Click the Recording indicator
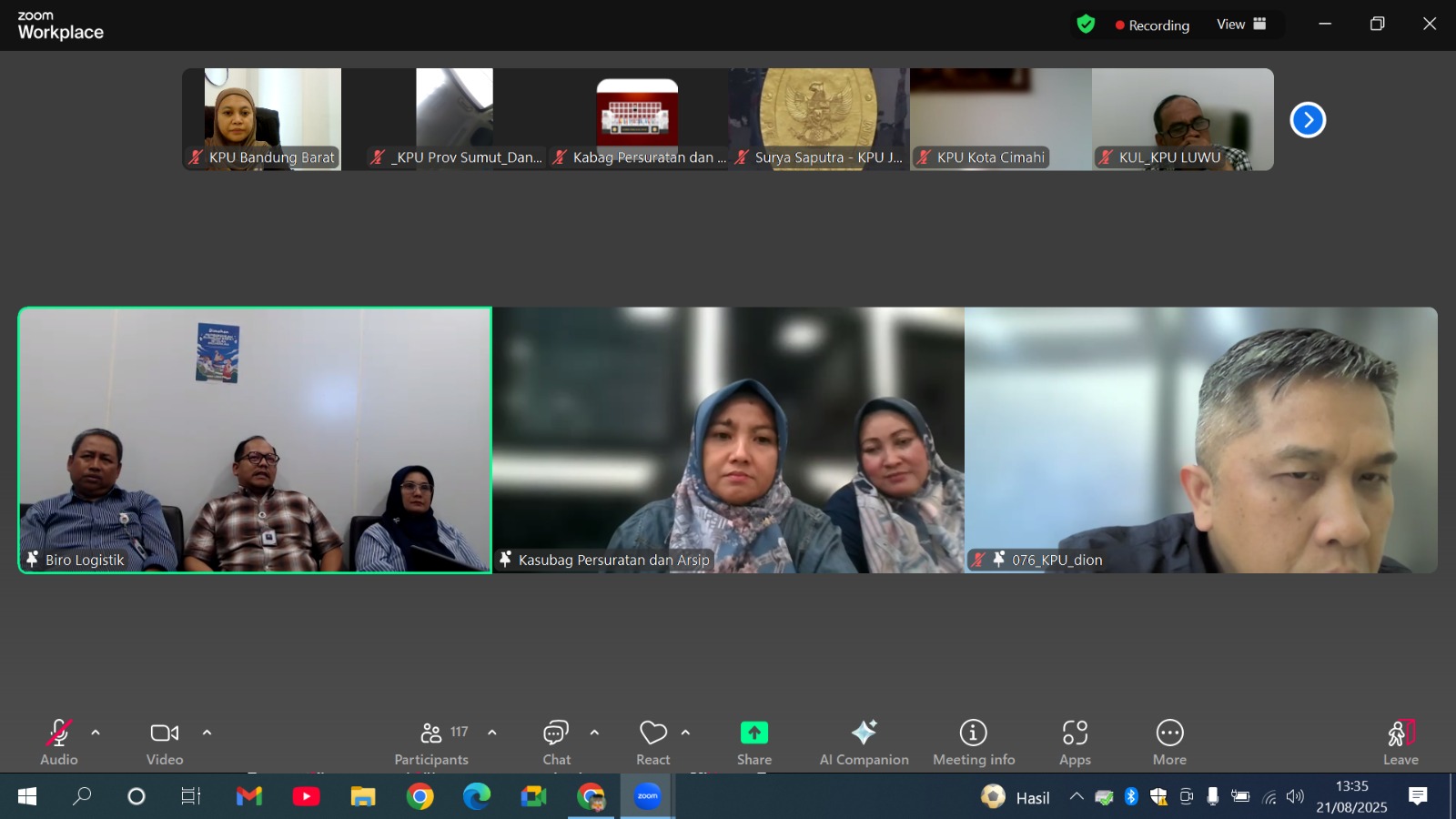Viewport: 1456px width, 819px height. pos(1152,25)
